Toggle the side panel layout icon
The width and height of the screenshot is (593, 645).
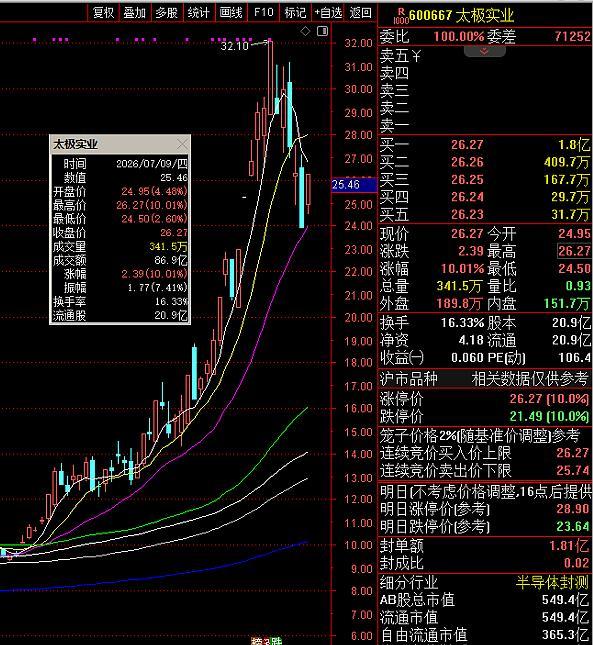pos(323,31)
